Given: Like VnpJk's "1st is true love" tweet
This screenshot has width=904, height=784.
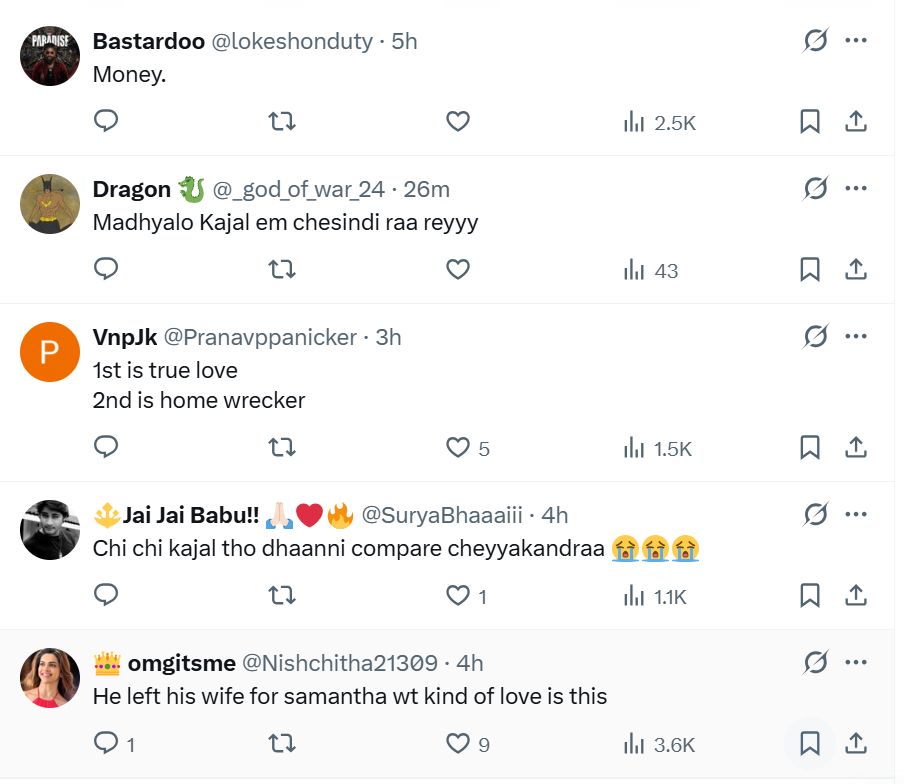Looking at the screenshot, I should pos(458,448).
